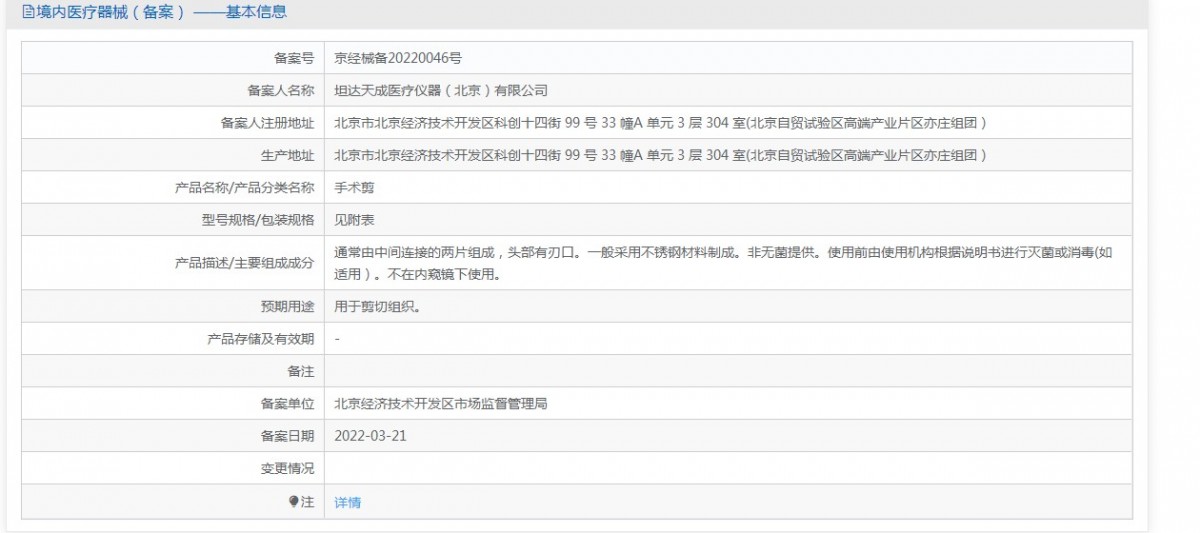Select the record number 京经械备20220046号
This screenshot has height=533, width=1200.
click(x=398, y=58)
